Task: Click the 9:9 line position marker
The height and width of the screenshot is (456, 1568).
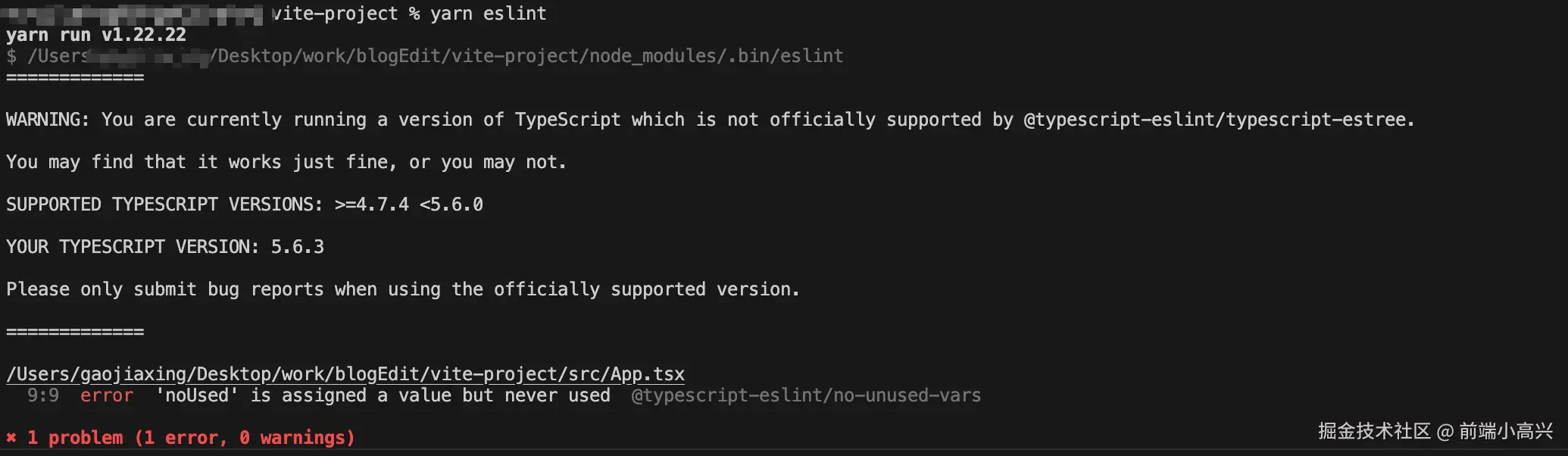Action: (42, 395)
